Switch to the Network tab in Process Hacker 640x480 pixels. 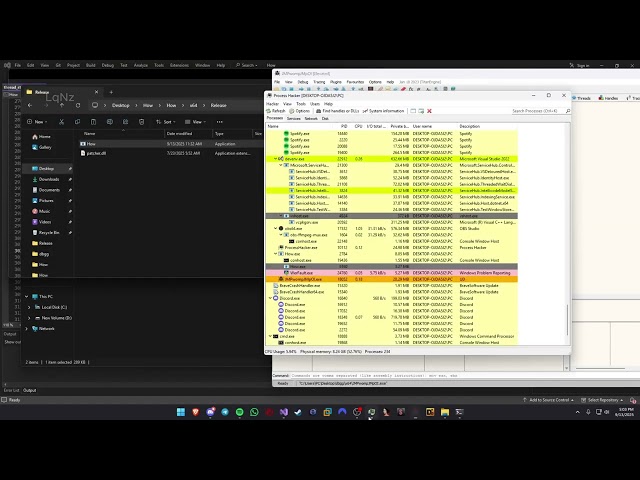[x=311, y=118]
